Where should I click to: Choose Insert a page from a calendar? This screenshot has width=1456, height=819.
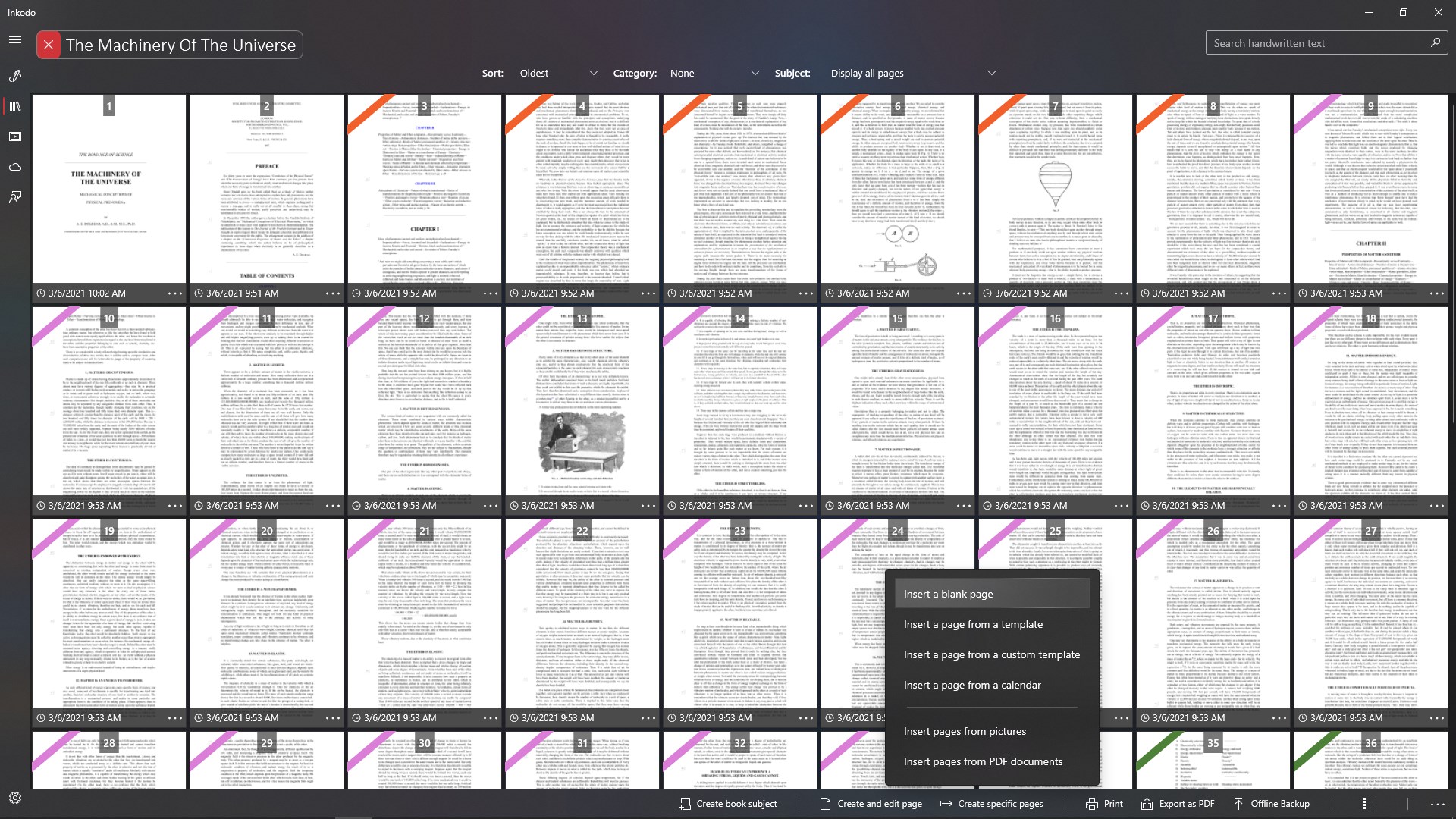(x=992, y=685)
